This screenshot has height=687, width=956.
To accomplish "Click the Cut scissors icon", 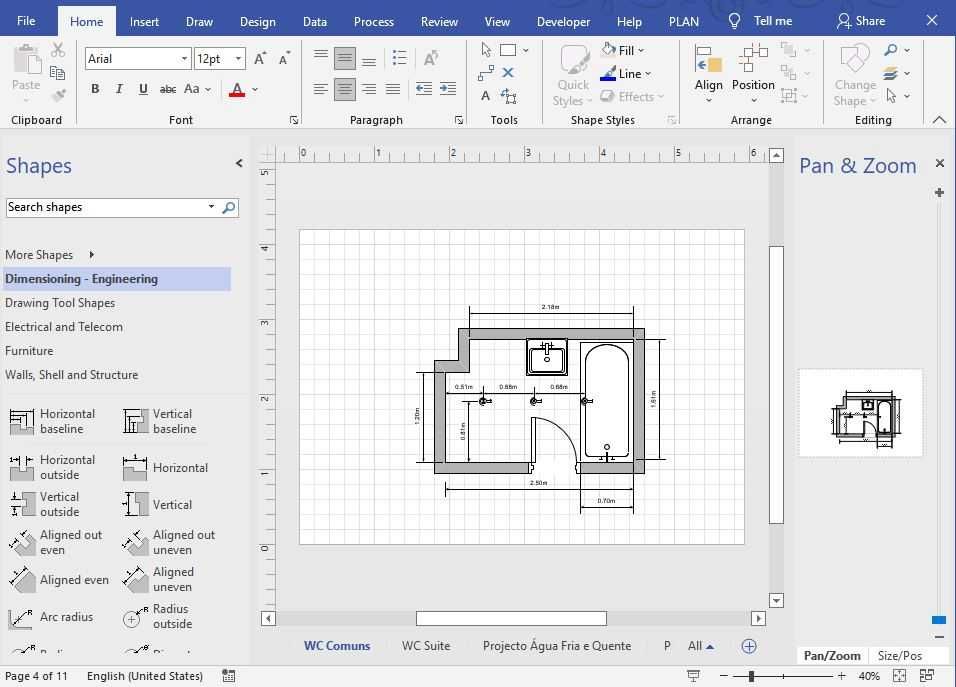I will (58, 49).
